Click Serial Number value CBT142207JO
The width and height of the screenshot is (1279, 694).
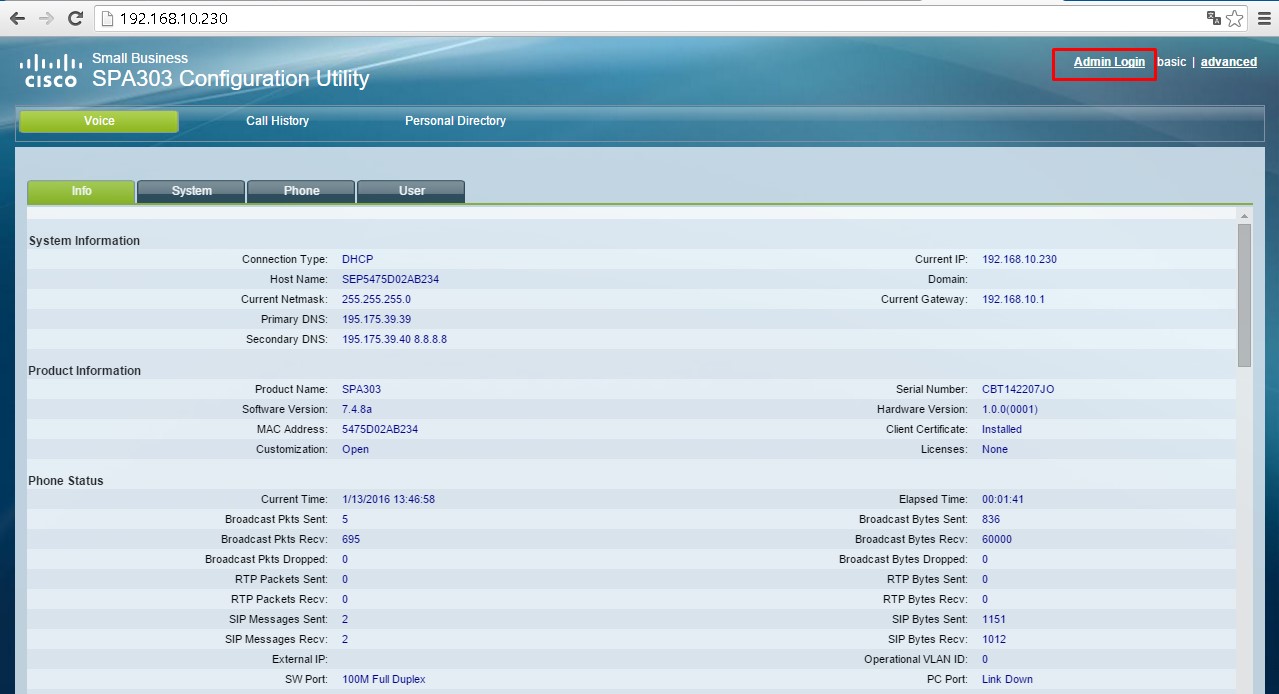1018,389
